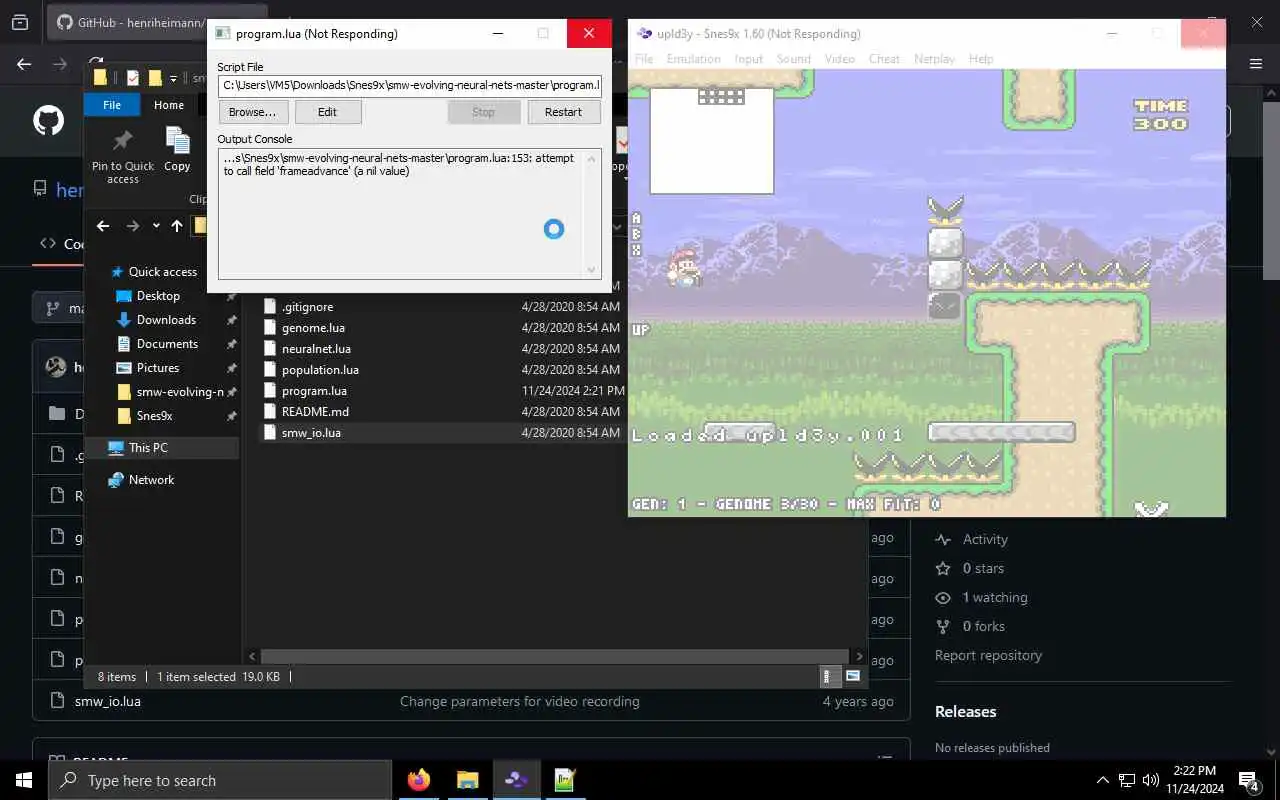This screenshot has width=1280, height=800.
Task: Select This PC in navigation pane
Action: click(x=148, y=448)
